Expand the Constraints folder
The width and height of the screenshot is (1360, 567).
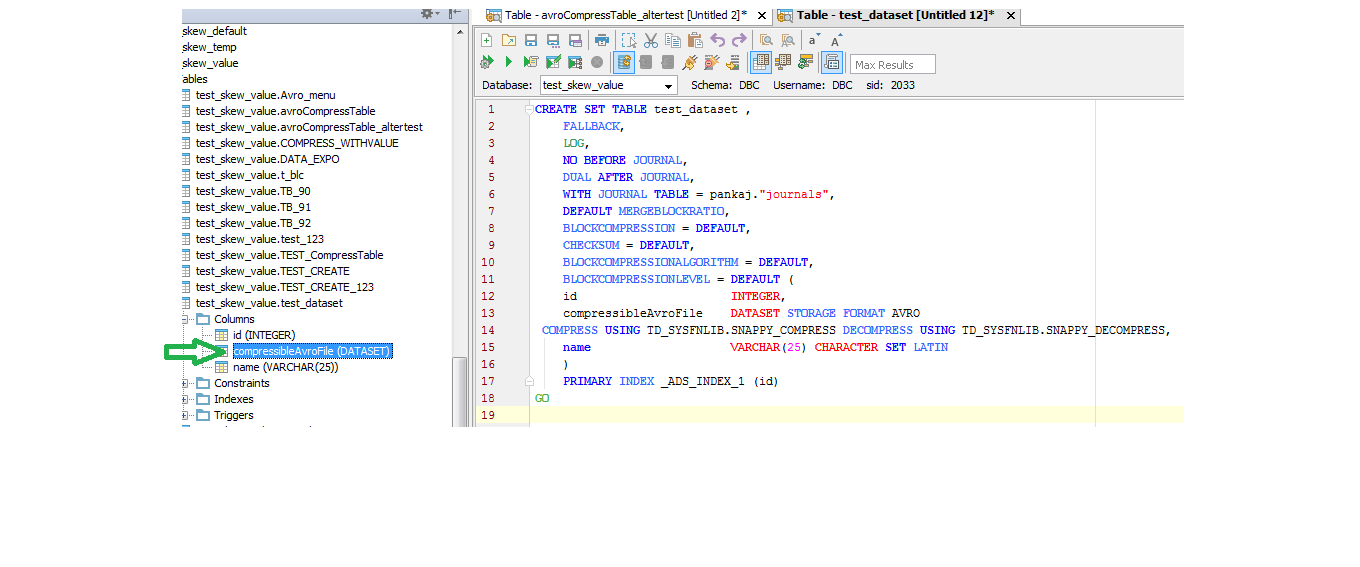point(186,383)
